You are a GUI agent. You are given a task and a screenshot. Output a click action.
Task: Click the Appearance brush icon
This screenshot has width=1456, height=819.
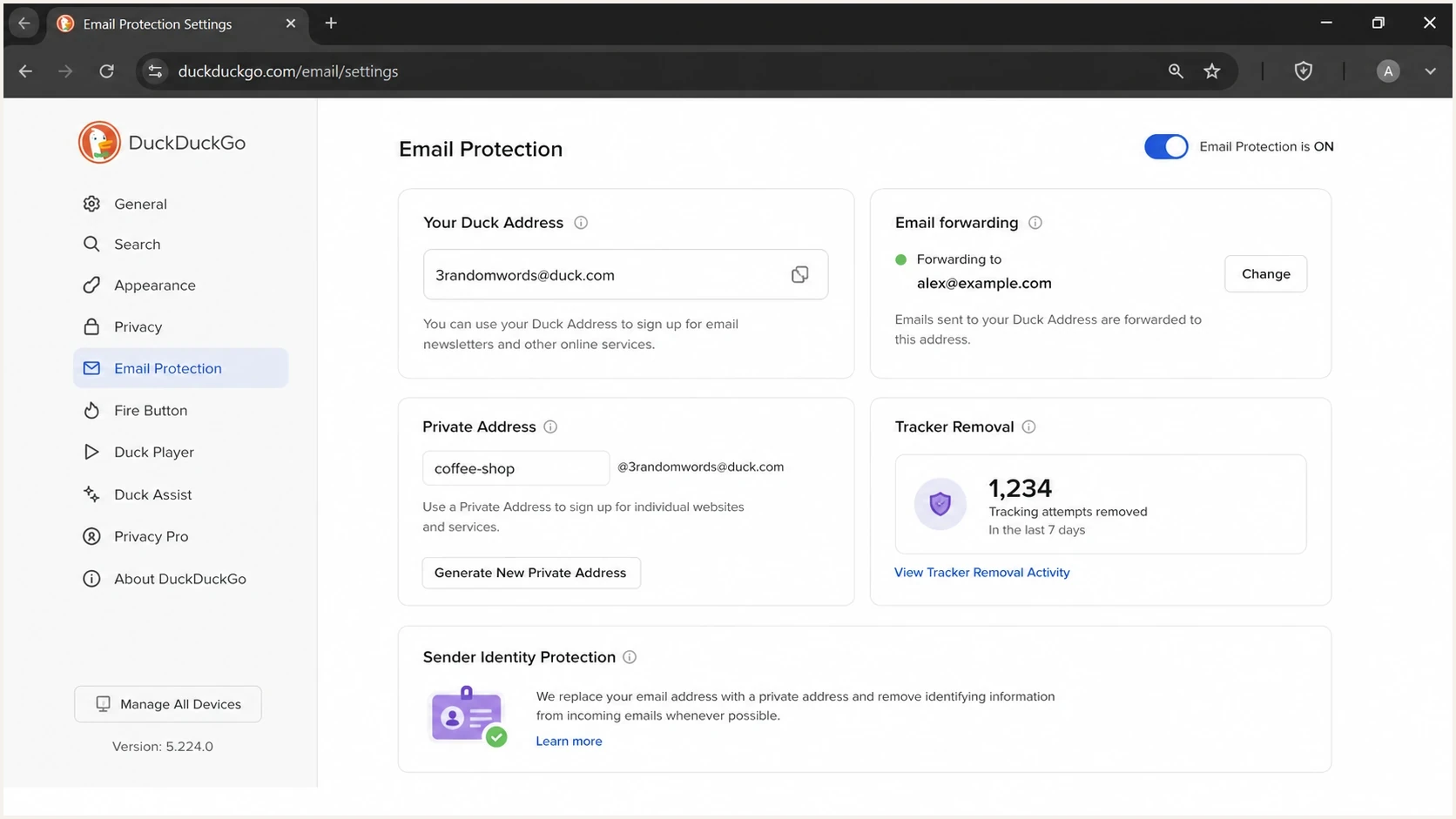point(91,285)
